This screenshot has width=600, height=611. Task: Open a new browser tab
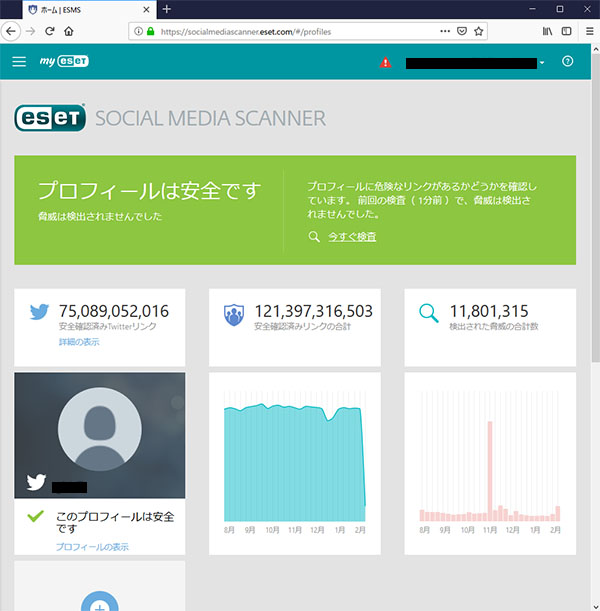(167, 9)
